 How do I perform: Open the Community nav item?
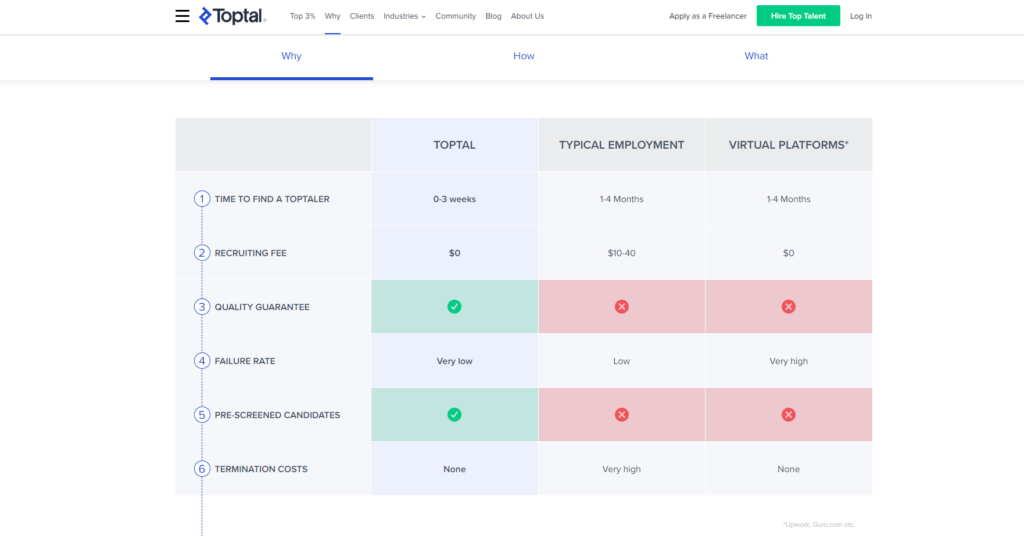click(x=455, y=16)
